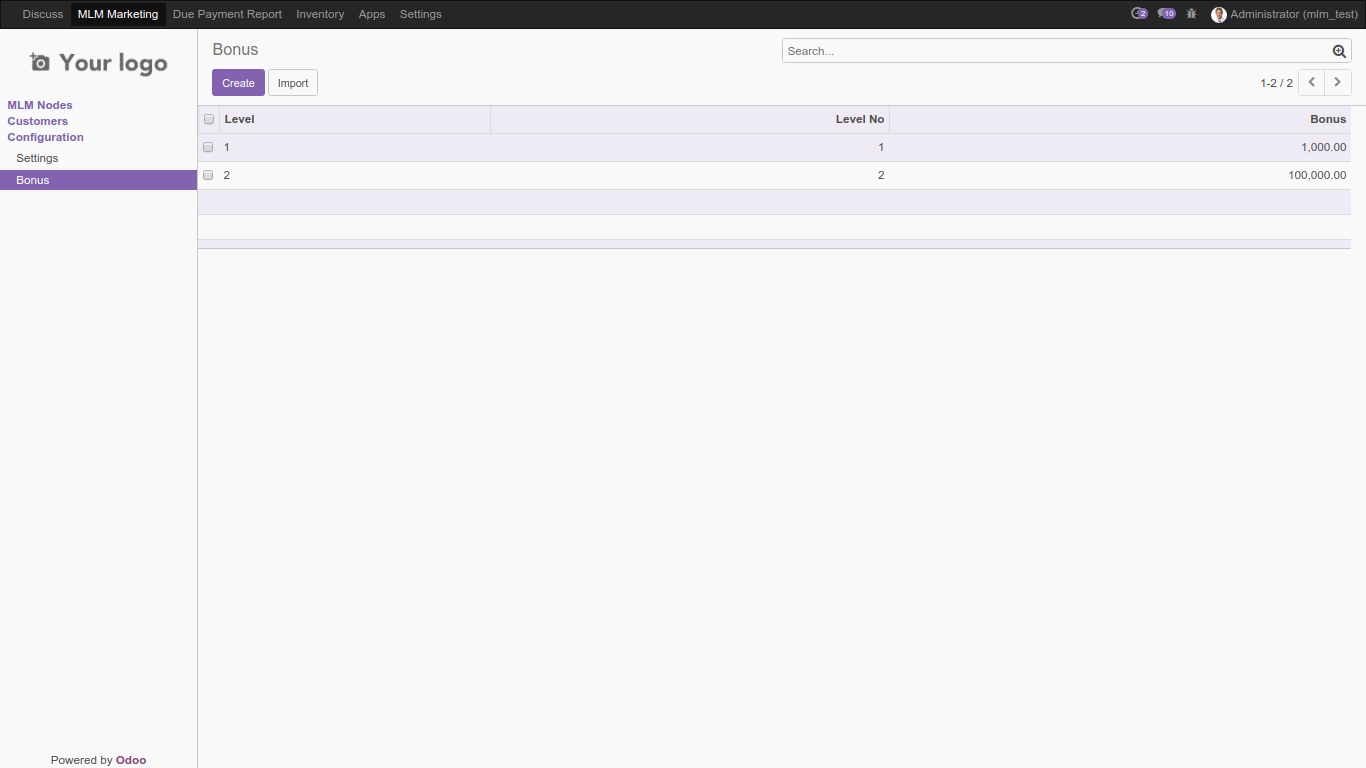The height and width of the screenshot is (768, 1366).
Task: Switch to the Discuss application
Action: tap(42, 14)
